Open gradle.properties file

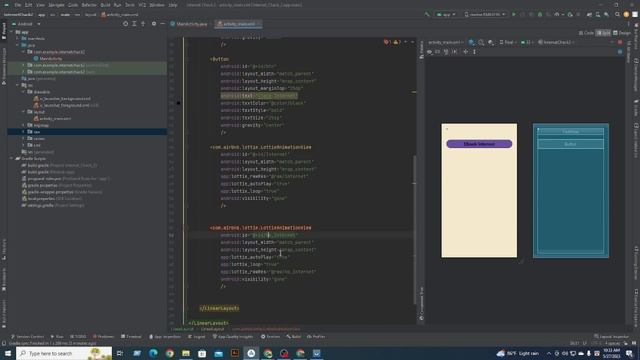pos(56,185)
